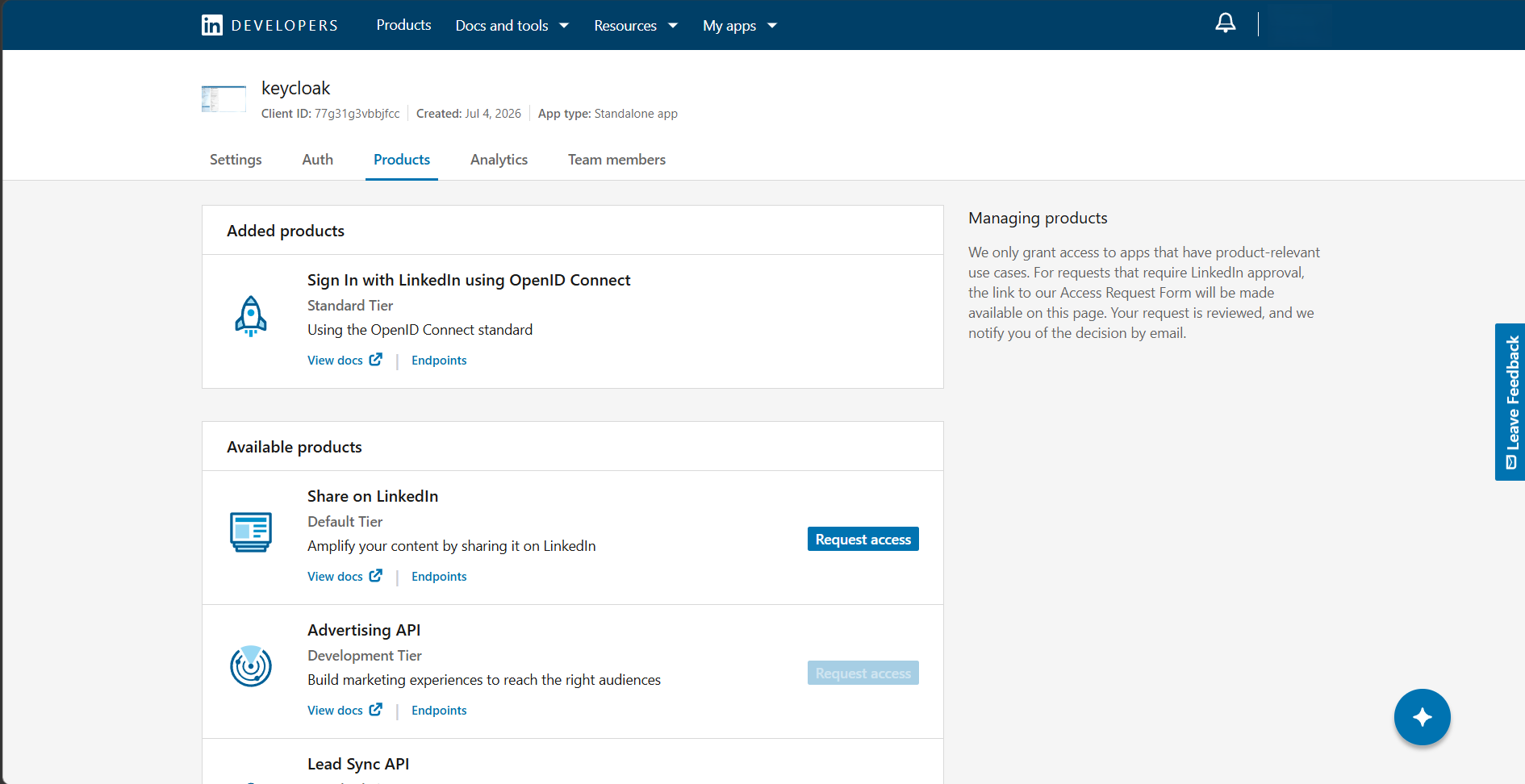
Task: Expand the Docs and tools dropdown
Action: click(x=512, y=26)
